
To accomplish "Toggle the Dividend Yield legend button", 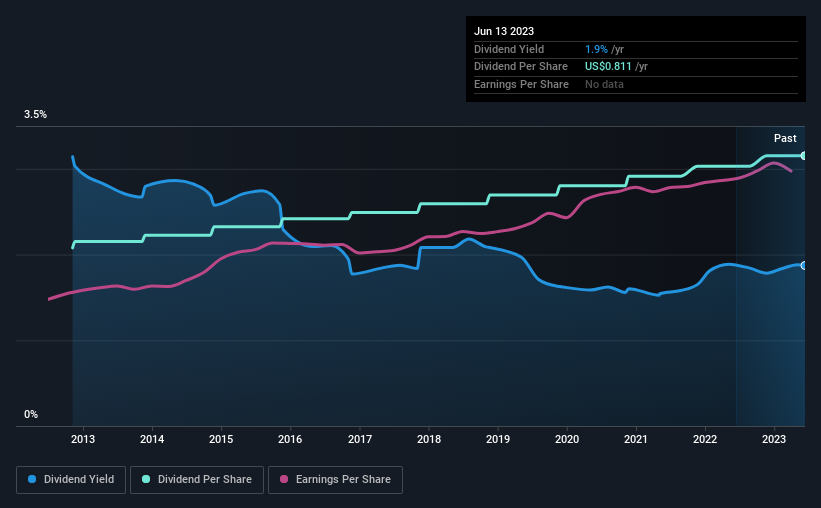I will [x=71, y=480].
